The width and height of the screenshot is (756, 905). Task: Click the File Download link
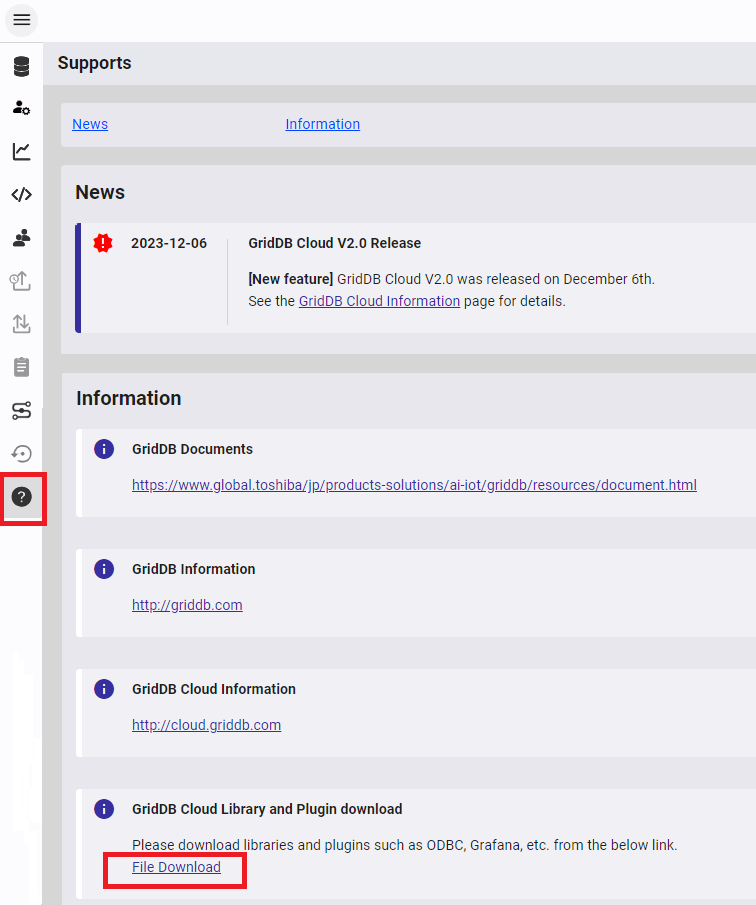176,867
